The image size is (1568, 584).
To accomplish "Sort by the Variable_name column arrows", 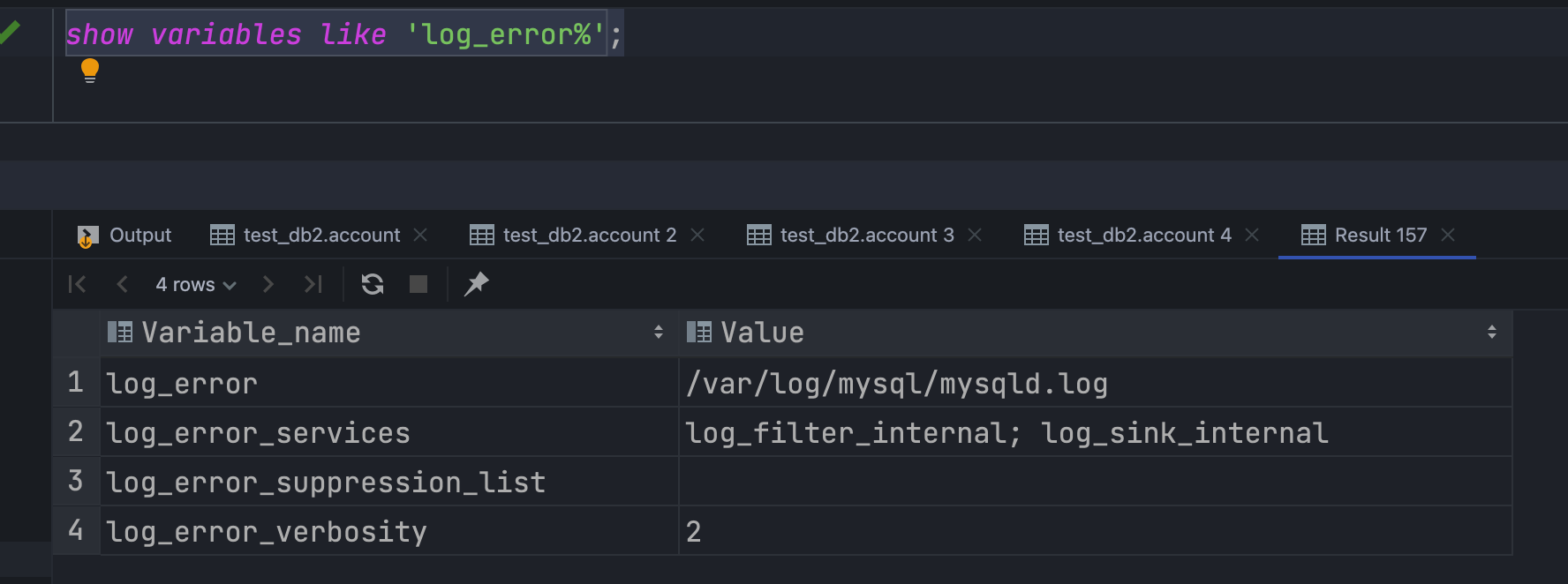I will pos(659,333).
